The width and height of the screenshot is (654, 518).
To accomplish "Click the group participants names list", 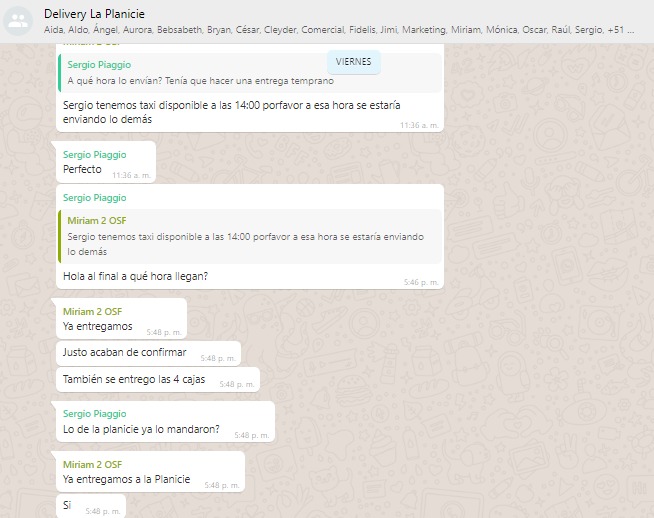I will pyautogui.click(x=340, y=30).
